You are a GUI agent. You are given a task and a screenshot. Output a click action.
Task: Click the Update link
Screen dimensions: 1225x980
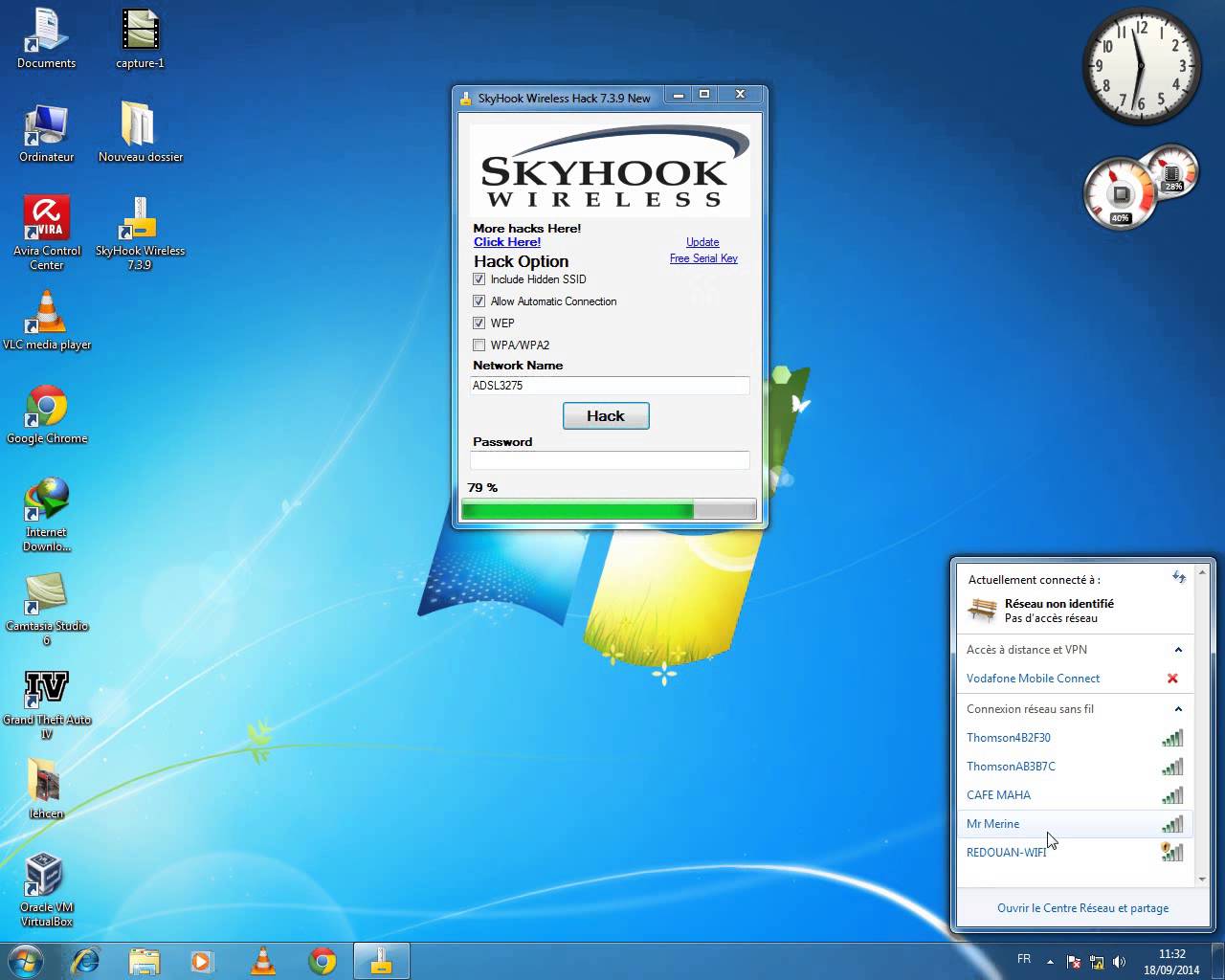point(702,242)
